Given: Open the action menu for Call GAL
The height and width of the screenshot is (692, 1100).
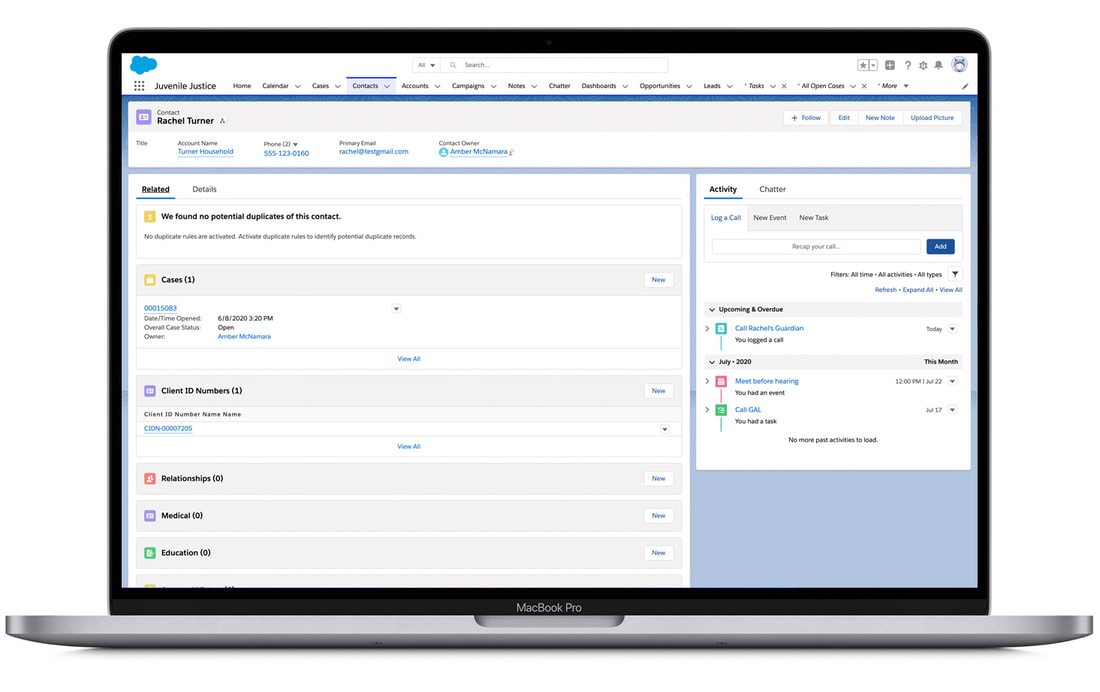Looking at the screenshot, I should click(x=952, y=410).
